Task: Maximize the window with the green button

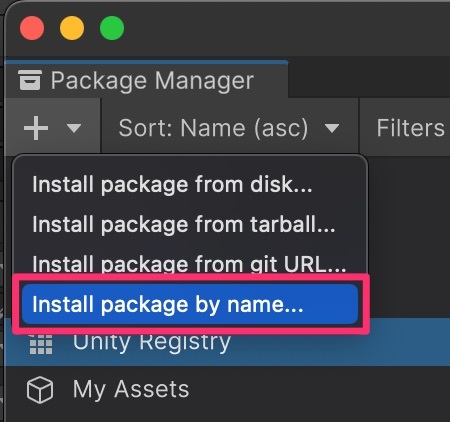Action: click(x=112, y=28)
